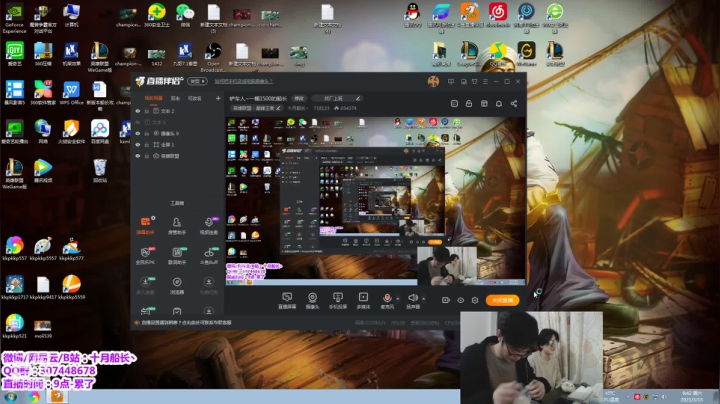
Task: Open the 浏览器 browser tool
Action: pos(177,285)
